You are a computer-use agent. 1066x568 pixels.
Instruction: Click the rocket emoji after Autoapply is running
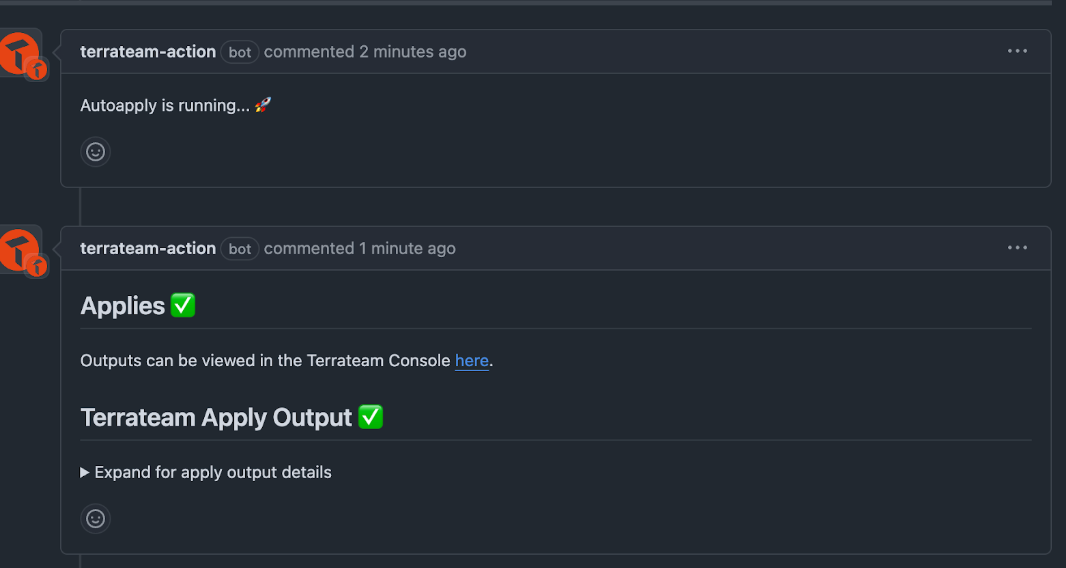pyautogui.click(x=263, y=105)
